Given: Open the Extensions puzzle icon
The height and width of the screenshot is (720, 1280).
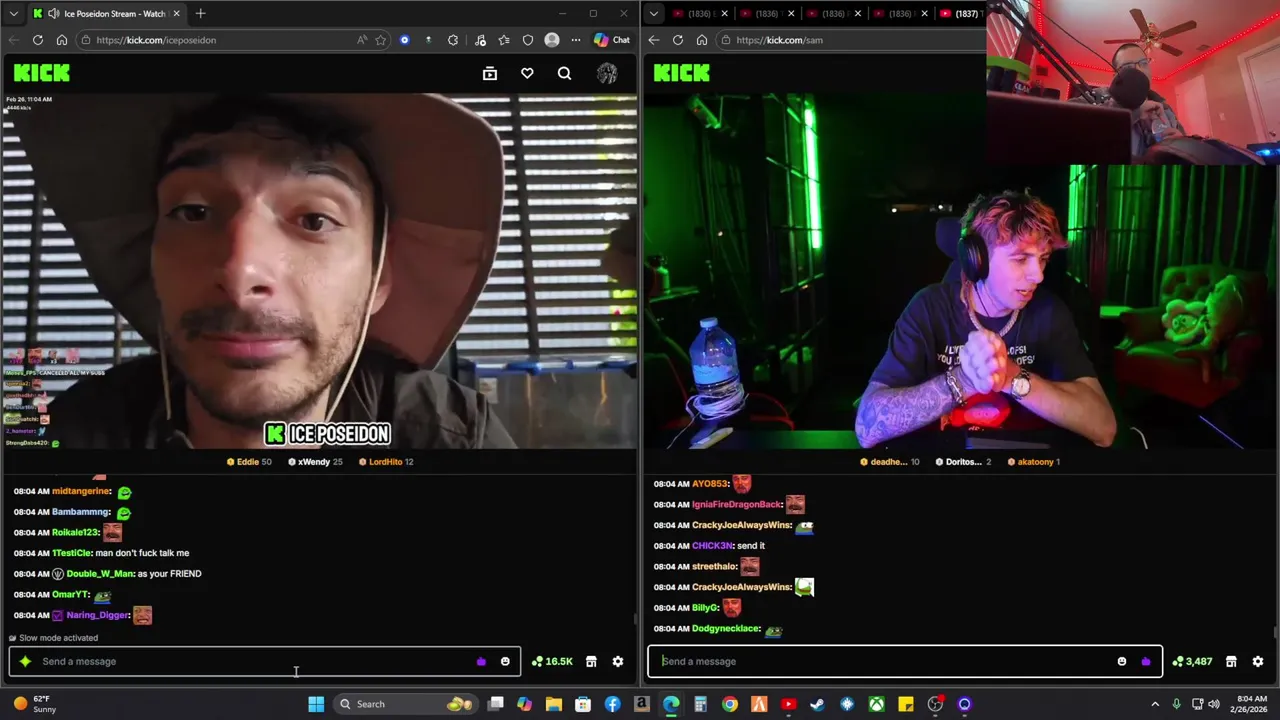Looking at the screenshot, I should coord(453,40).
